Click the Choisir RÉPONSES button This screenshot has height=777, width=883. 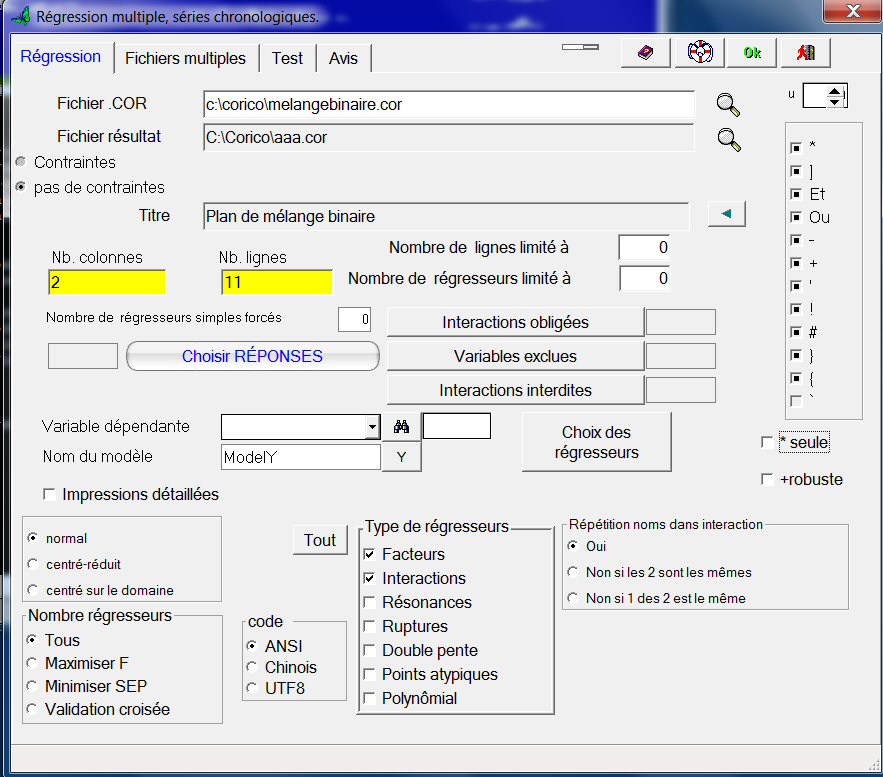(252, 356)
